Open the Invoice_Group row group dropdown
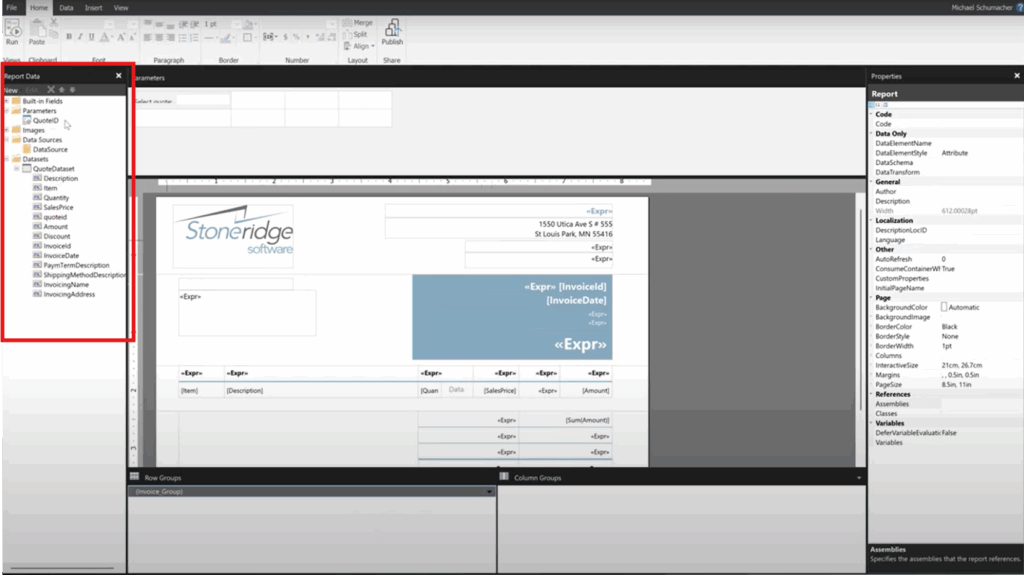This screenshot has height=575, width=1024. [x=489, y=491]
